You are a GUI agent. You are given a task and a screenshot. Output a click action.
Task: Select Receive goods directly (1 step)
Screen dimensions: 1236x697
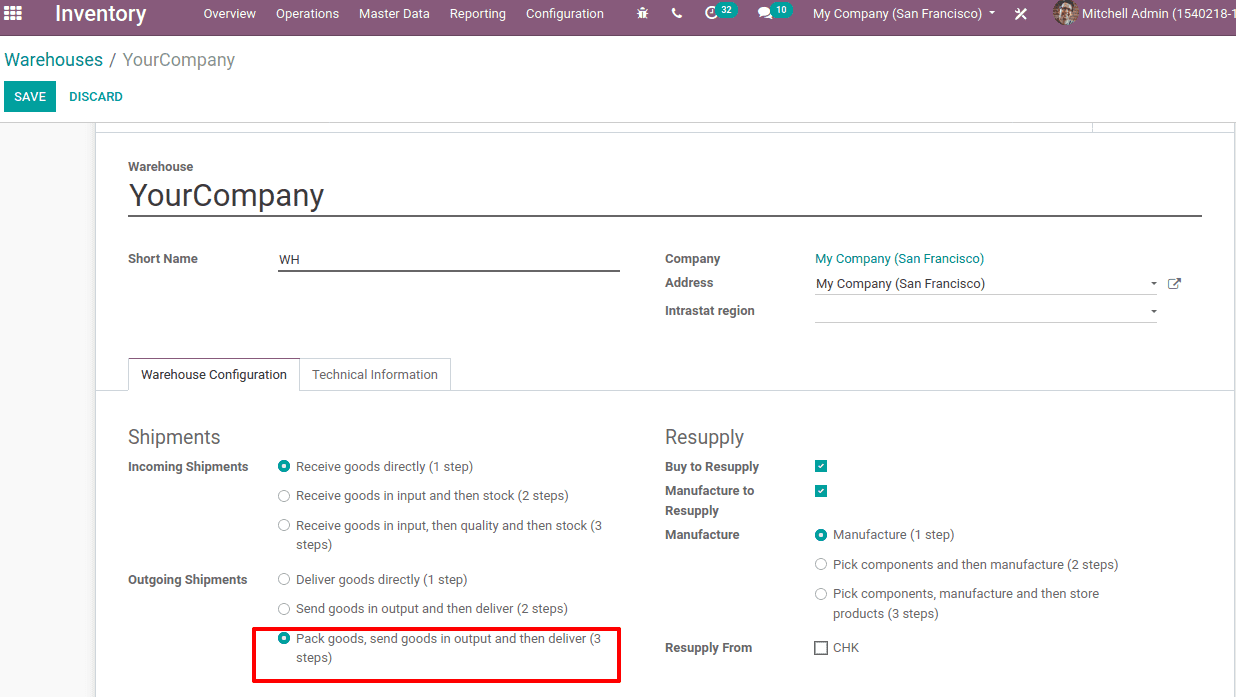(x=284, y=466)
